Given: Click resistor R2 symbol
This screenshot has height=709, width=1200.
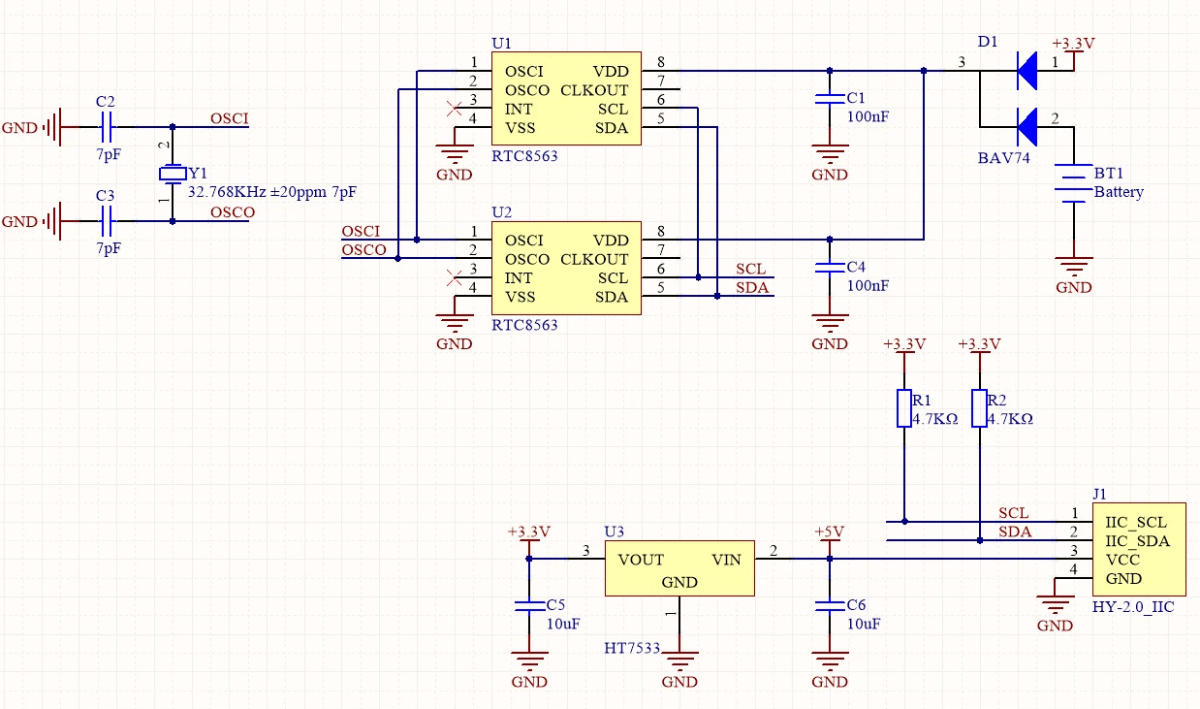Looking at the screenshot, I should (x=979, y=408).
